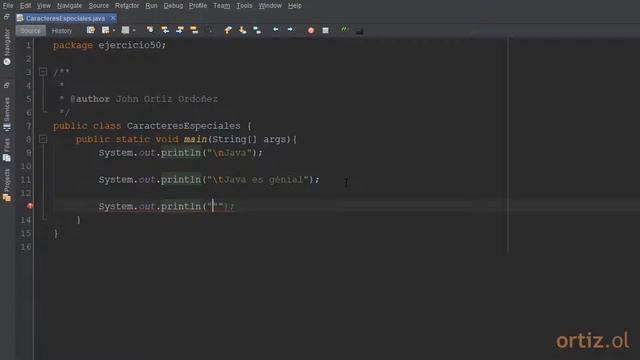Screen dimensions: 640x360
Task: Open the Profile menu
Action: point(198,6)
